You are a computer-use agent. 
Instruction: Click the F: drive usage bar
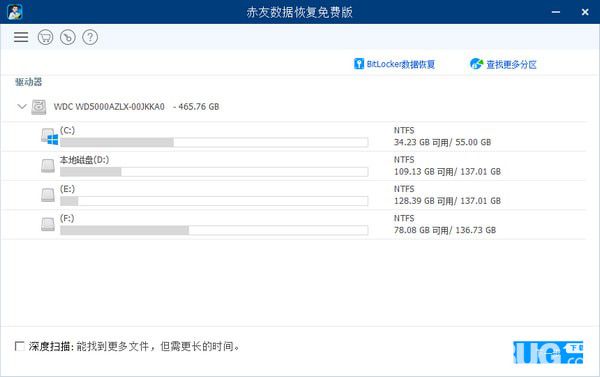[214, 230]
